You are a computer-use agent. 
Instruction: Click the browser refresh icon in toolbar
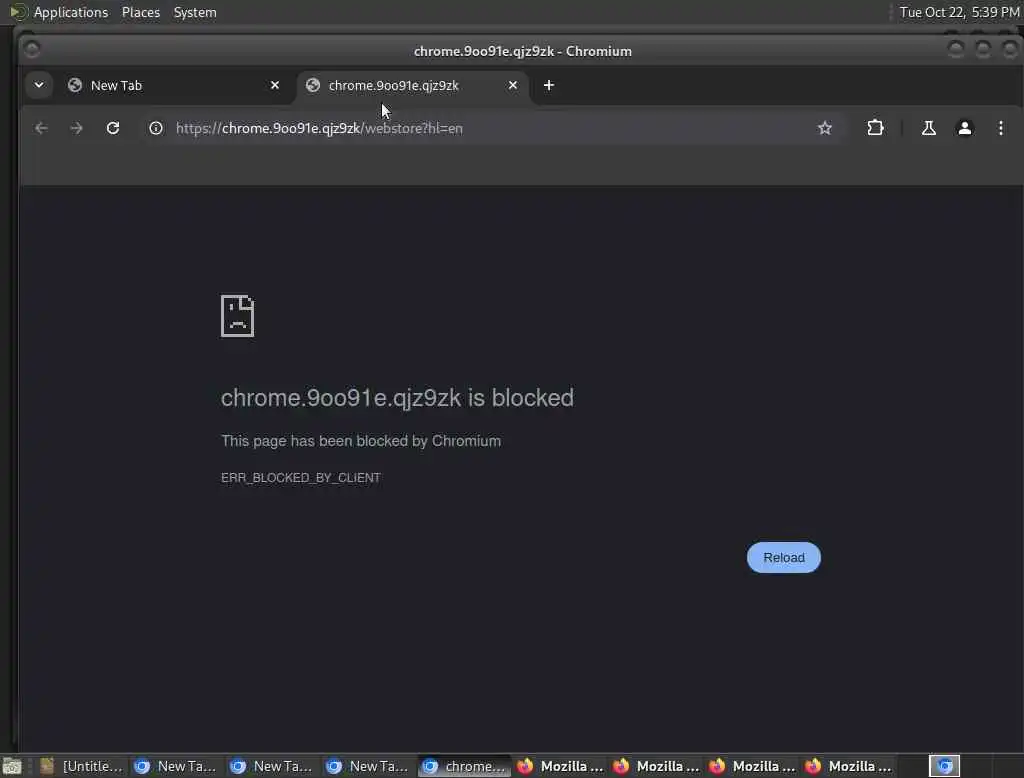point(113,128)
